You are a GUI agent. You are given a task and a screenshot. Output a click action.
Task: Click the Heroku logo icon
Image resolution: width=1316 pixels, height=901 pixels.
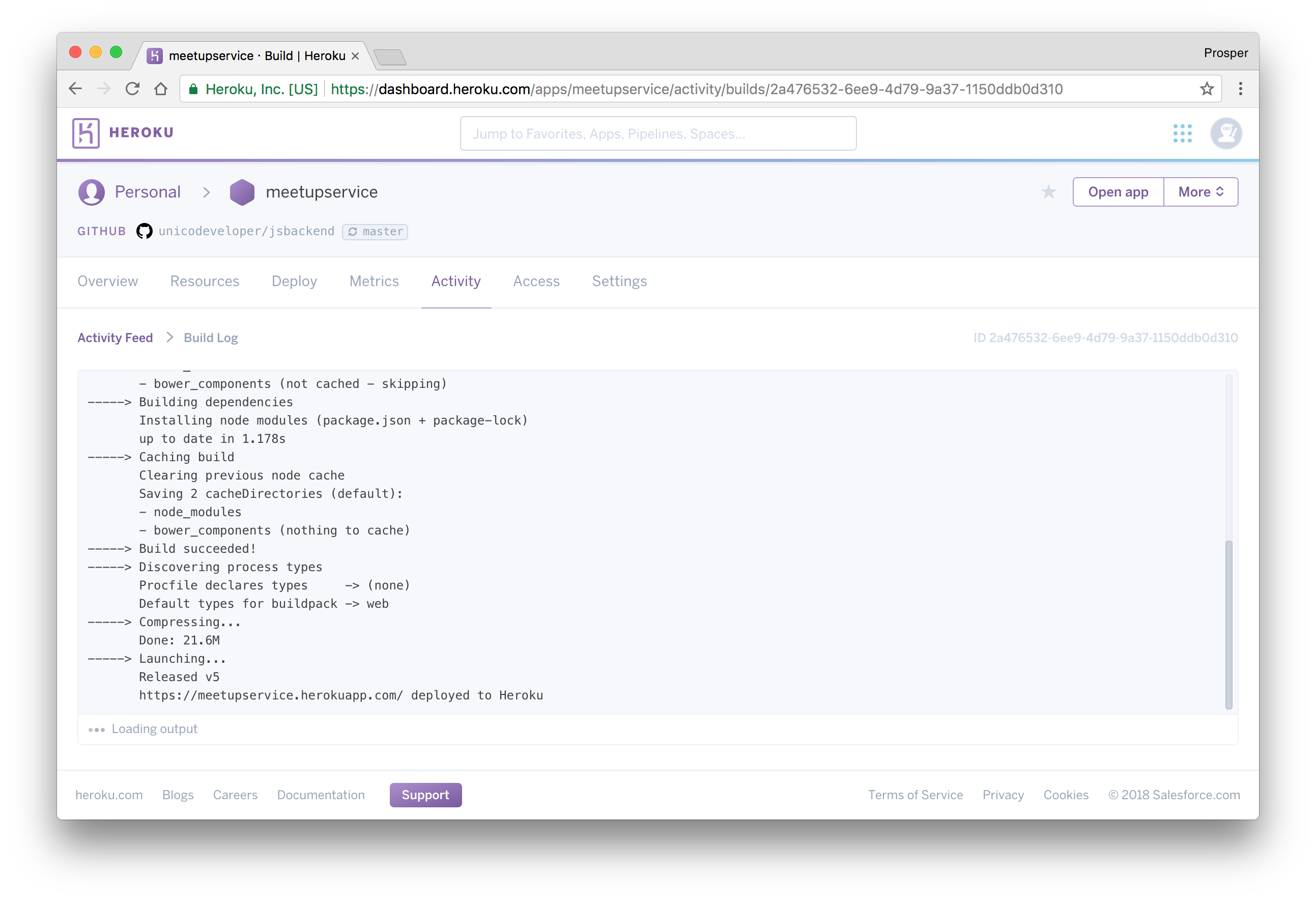(x=86, y=133)
